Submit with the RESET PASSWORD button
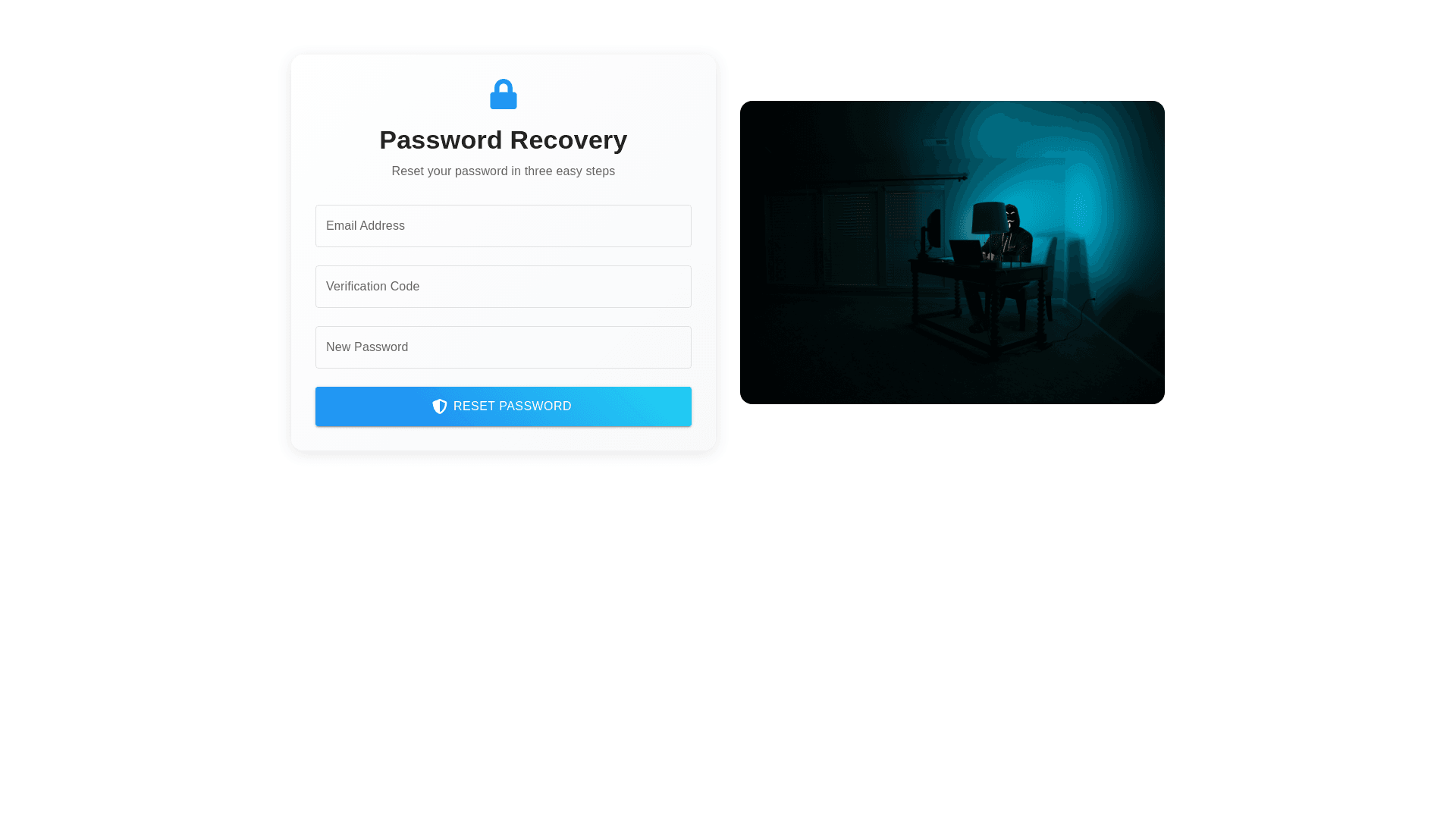1456x819 pixels. click(x=504, y=406)
